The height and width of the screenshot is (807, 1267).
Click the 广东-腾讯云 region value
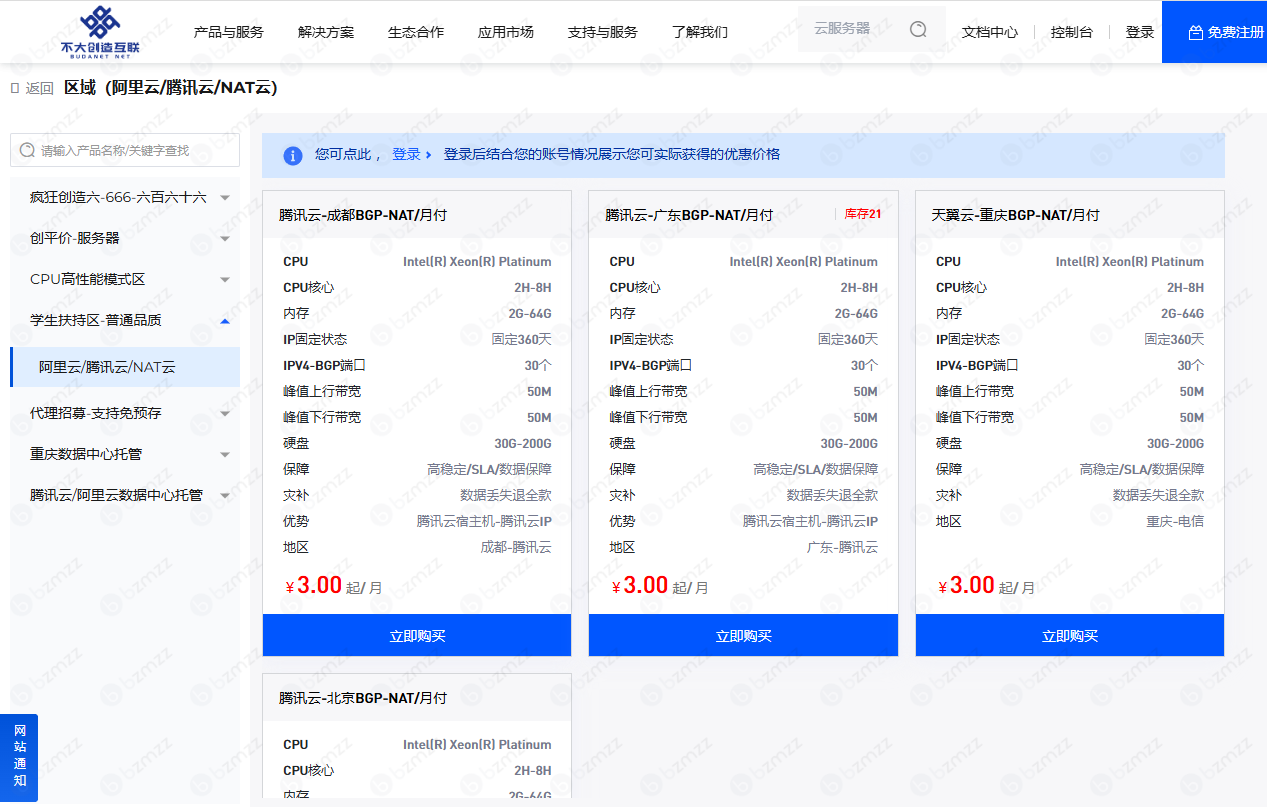(x=842, y=548)
